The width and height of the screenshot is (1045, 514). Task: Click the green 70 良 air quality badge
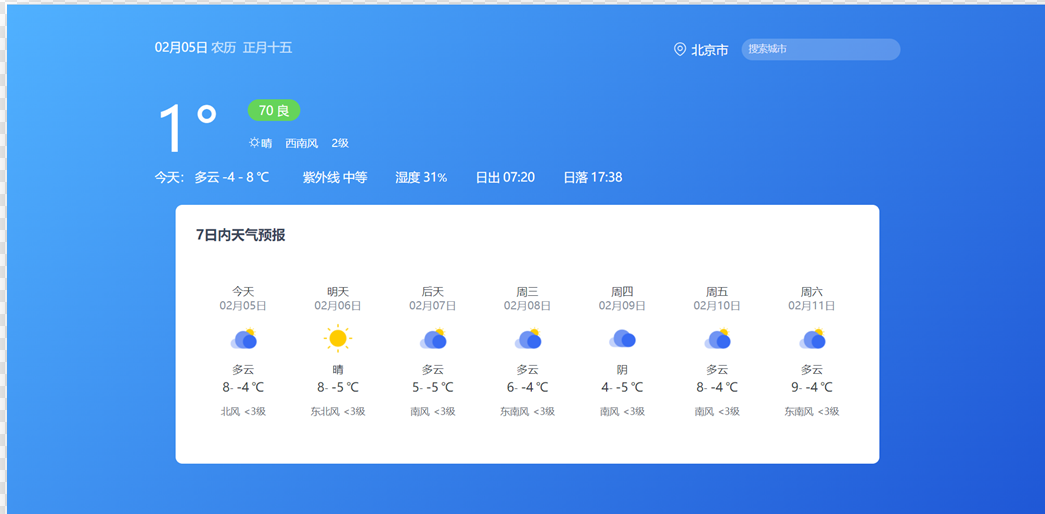[x=274, y=110]
